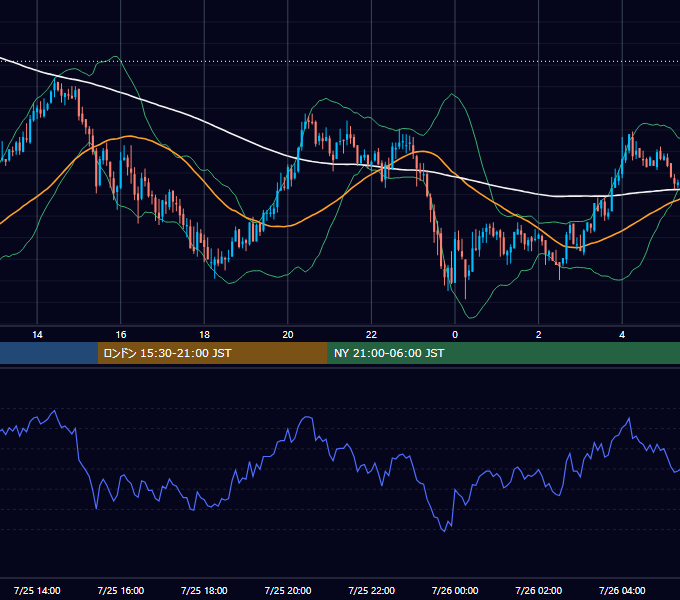Click the 7/25 22:00 time label
The height and width of the screenshot is (600, 680).
pos(372,590)
